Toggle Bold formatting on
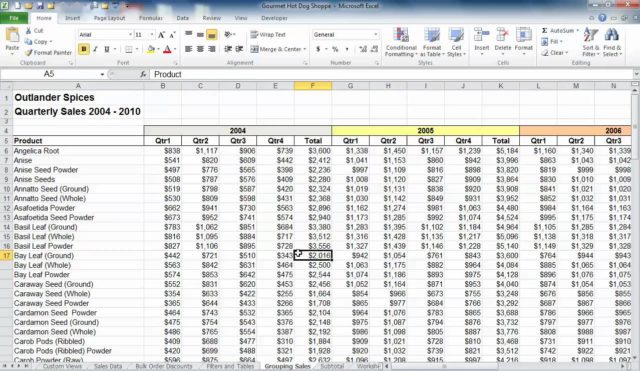This screenshot has height=371, width=640. pyautogui.click(x=84, y=49)
